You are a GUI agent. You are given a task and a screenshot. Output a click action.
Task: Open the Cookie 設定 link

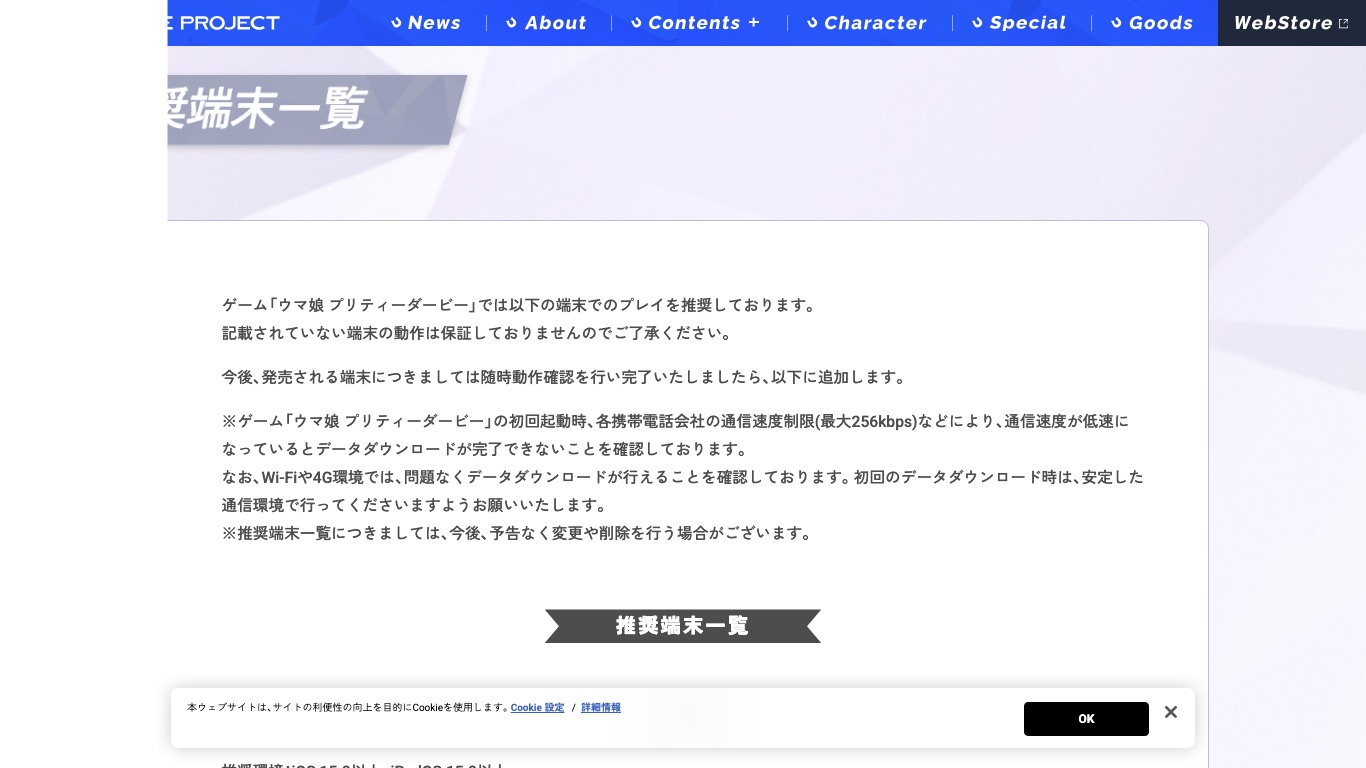coord(538,708)
